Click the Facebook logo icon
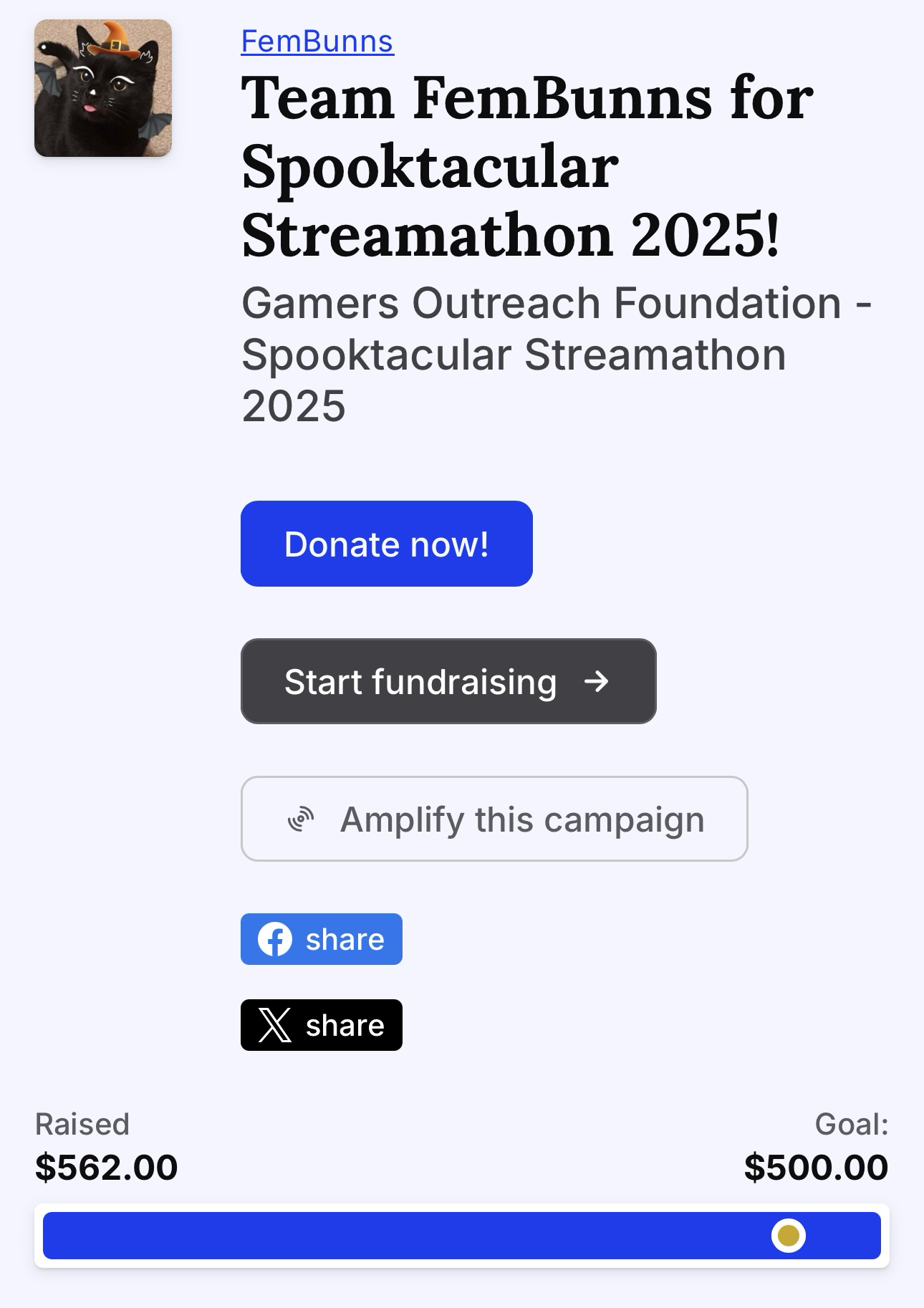 click(275, 939)
